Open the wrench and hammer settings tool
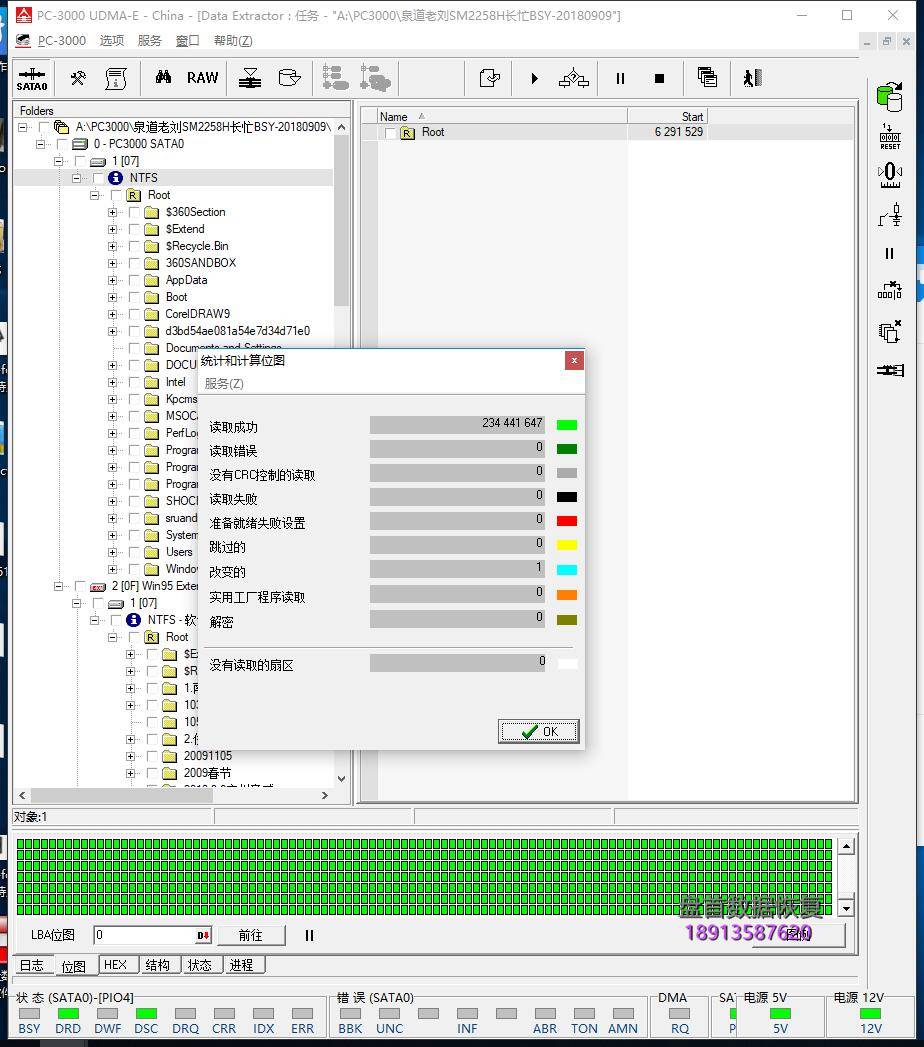Viewport: 924px width, 1047px height. [x=77, y=78]
